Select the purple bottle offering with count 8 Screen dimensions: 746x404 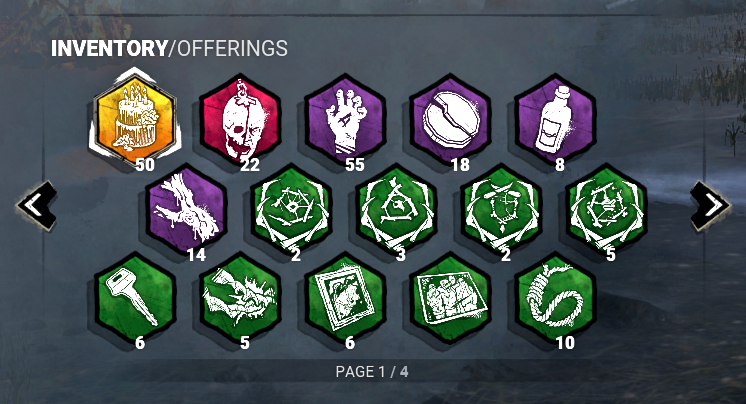click(x=555, y=118)
